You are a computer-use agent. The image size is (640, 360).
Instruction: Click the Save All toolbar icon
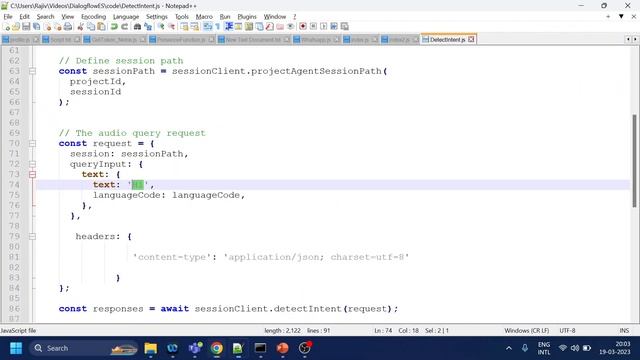click(36, 27)
